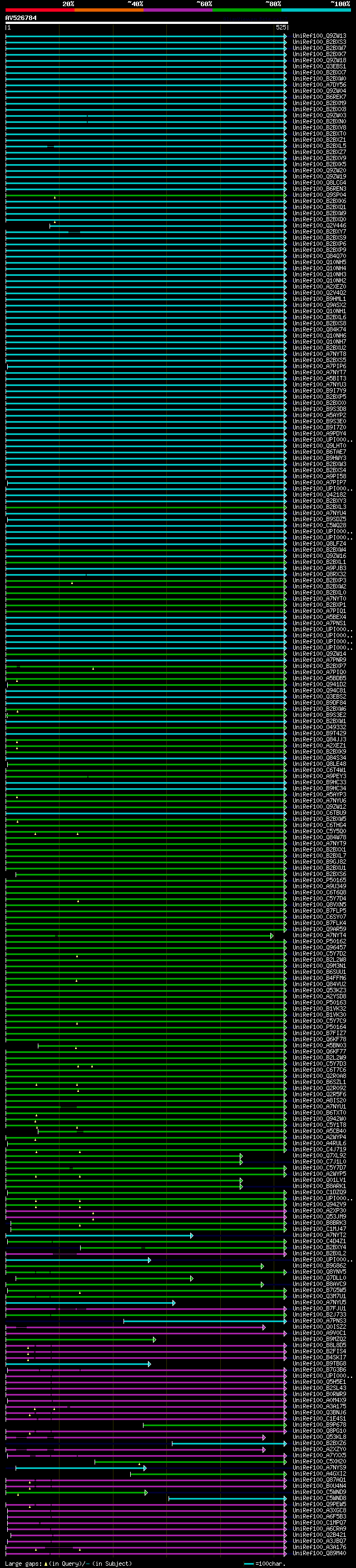
Task: Select hit UniRef100_P50165
Action: (319, 880)
